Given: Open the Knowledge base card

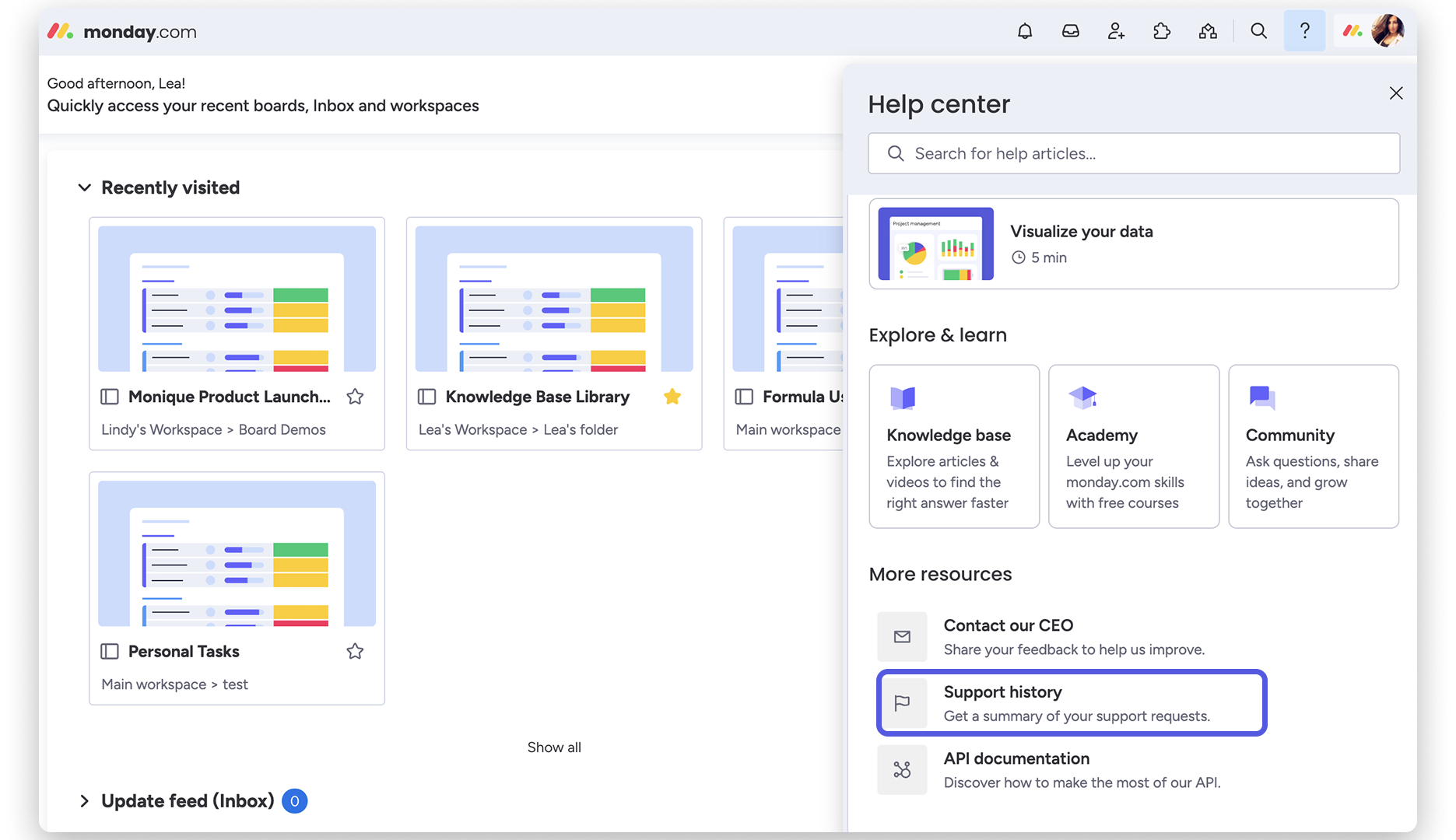Looking at the screenshot, I should pos(954,446).
